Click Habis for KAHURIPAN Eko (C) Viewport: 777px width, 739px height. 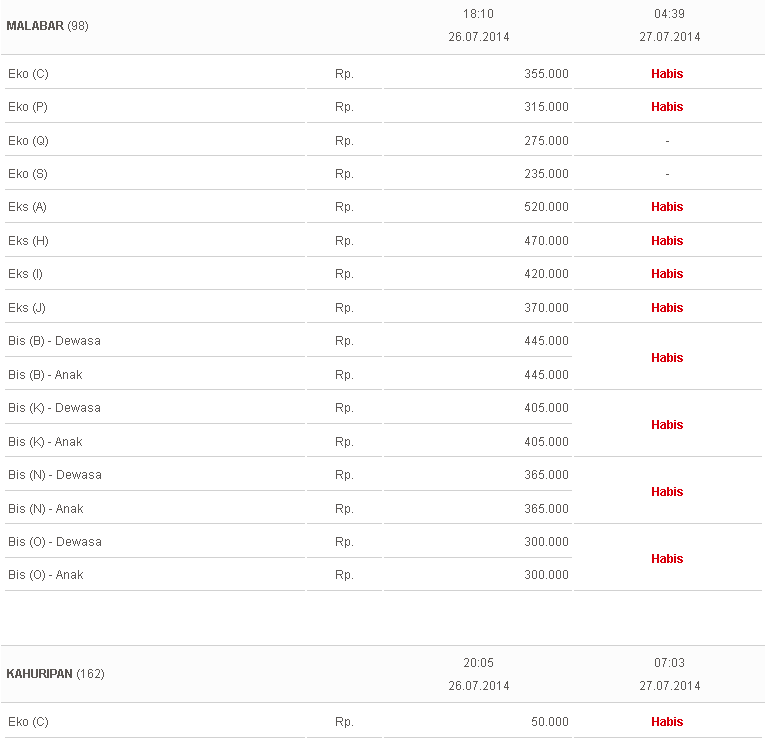click(x=667, y=722)
